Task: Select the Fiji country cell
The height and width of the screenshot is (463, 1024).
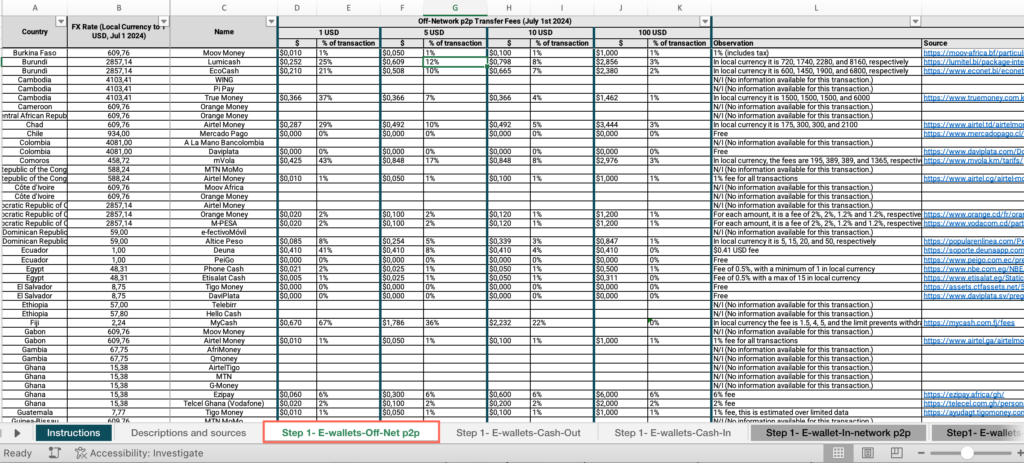Action: click(34, 323)
